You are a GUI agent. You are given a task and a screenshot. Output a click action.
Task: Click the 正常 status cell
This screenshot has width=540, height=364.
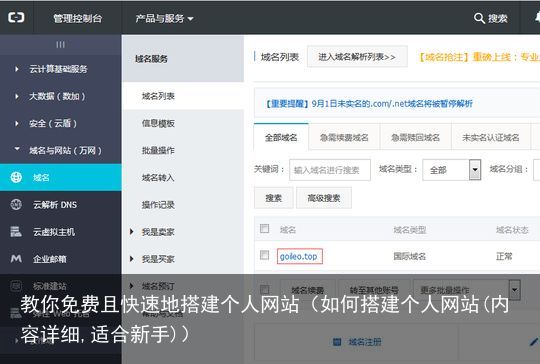504,256
